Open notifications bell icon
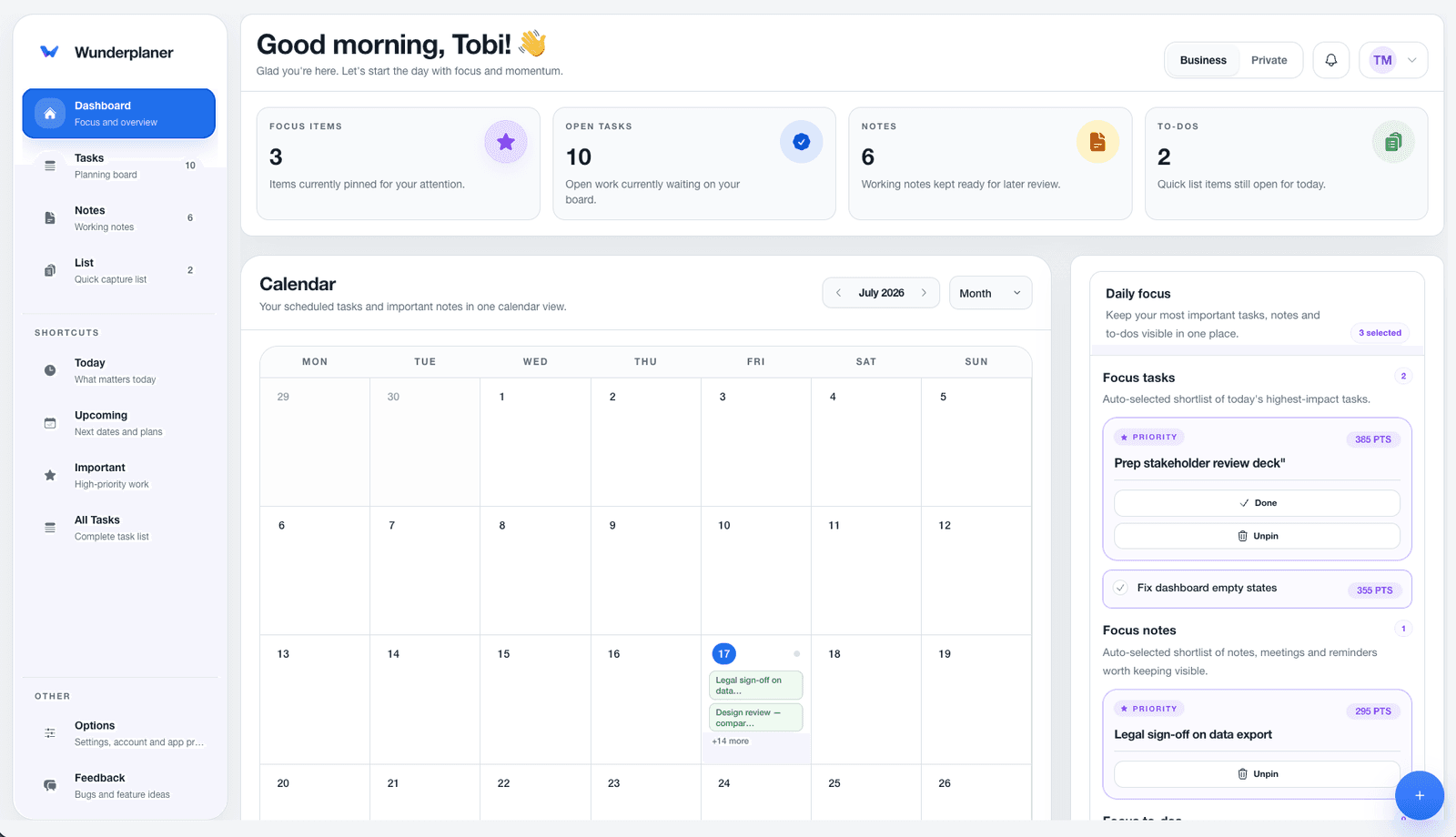Image resolution: width=1456 pixels, height=837 pixels. pyautogui.click(x=1331, y=60)
